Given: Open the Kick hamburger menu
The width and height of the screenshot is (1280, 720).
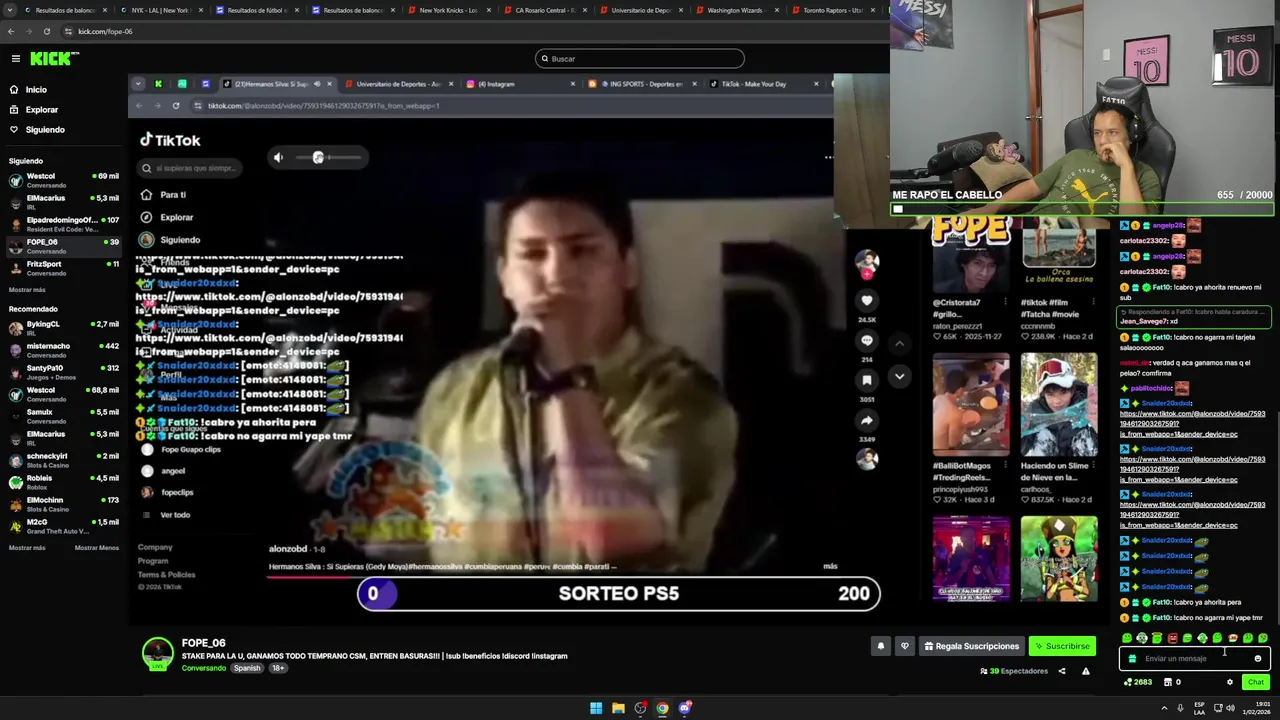Looking at the screenshot, I should (x=15, y=59).
